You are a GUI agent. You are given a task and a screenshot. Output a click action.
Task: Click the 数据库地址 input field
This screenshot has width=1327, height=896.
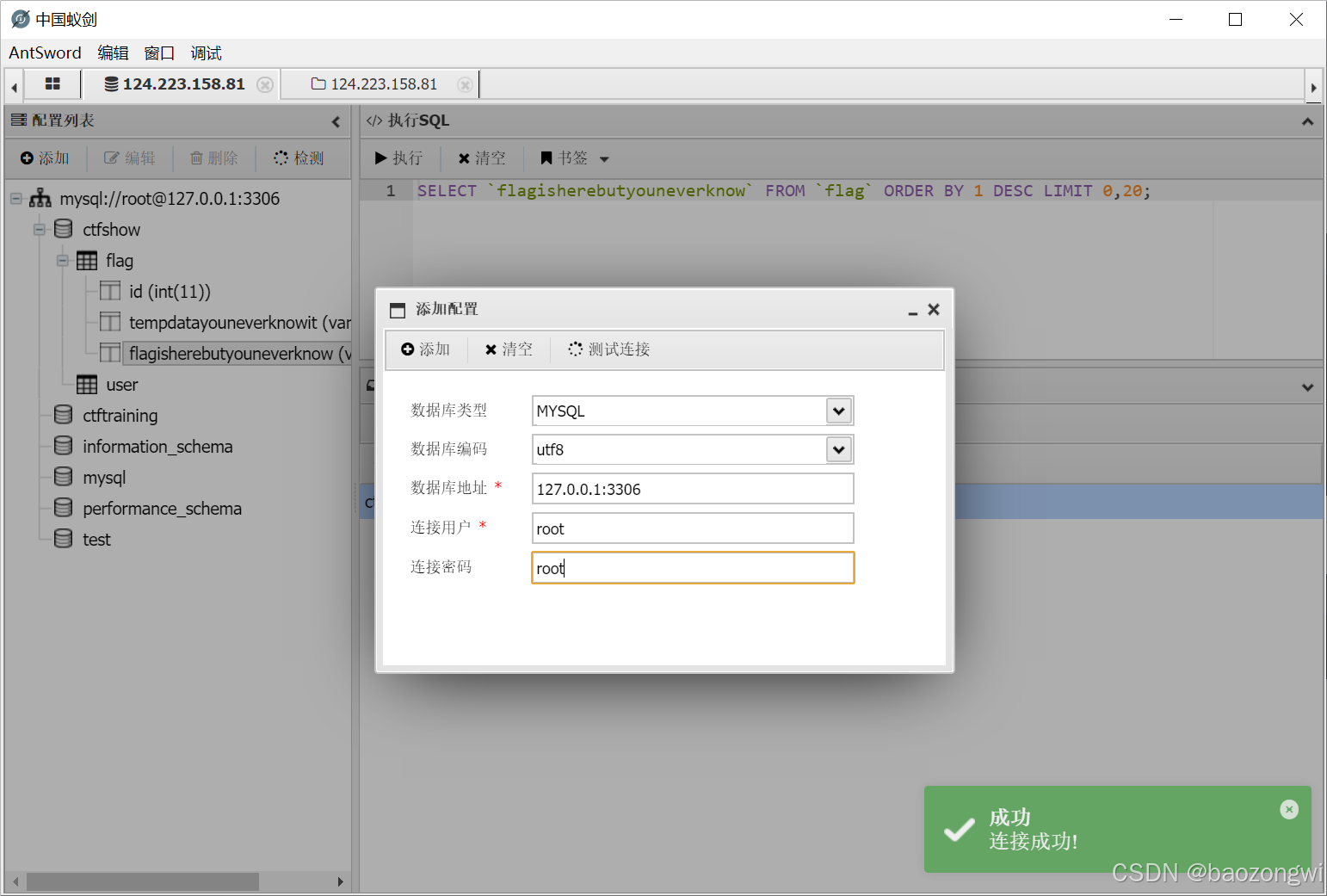[693, 489]
